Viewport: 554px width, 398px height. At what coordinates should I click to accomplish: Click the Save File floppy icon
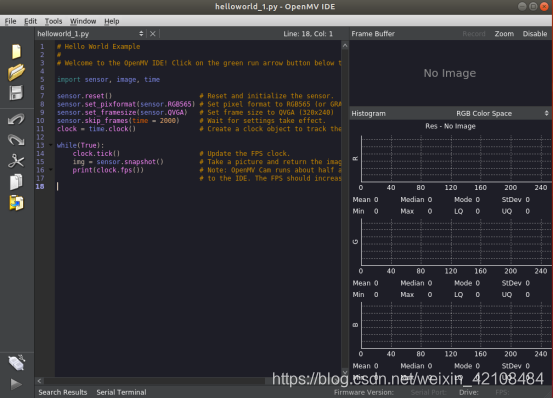[x=16, y=93]
